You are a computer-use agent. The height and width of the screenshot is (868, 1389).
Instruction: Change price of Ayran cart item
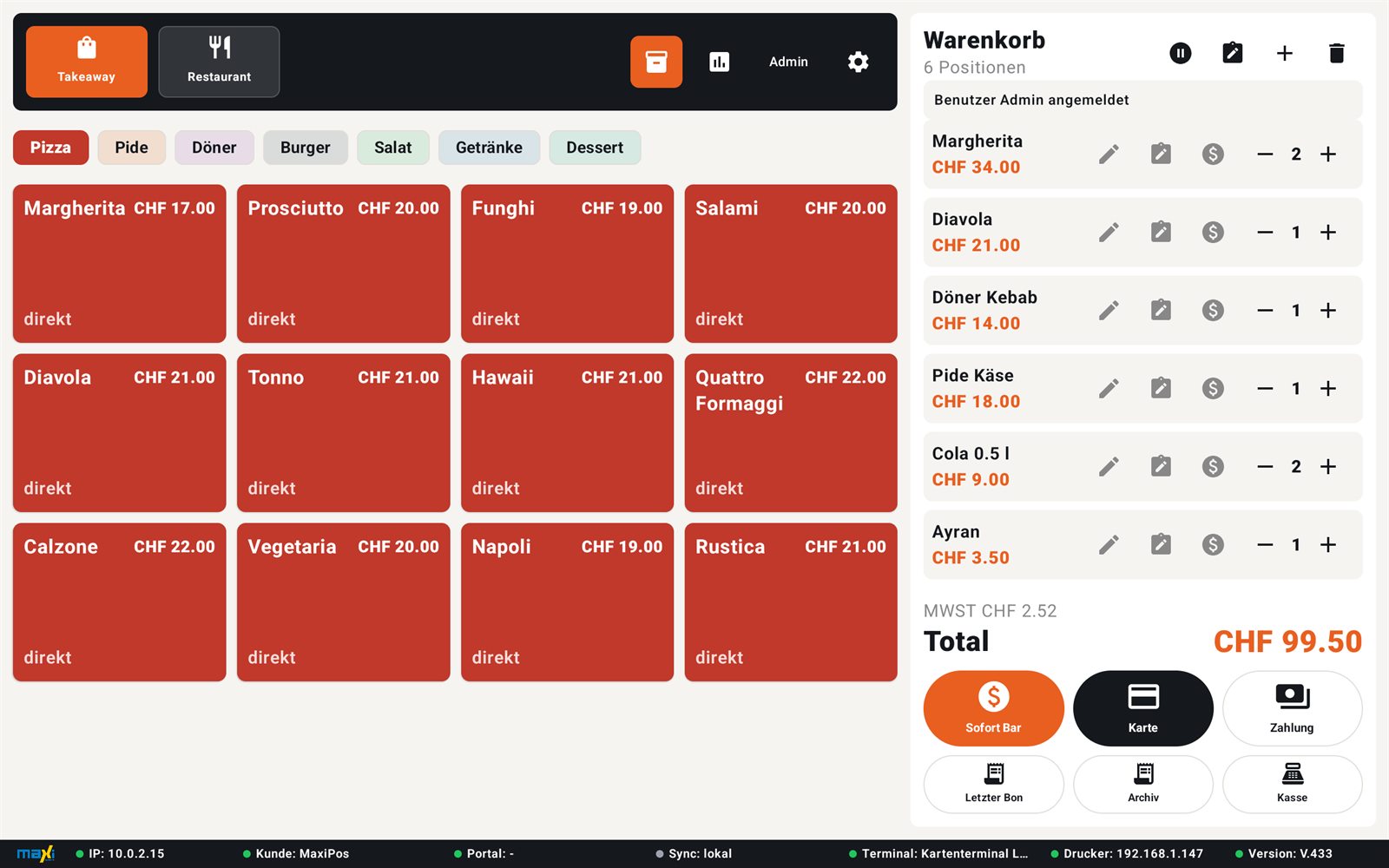click(1213, 545)
